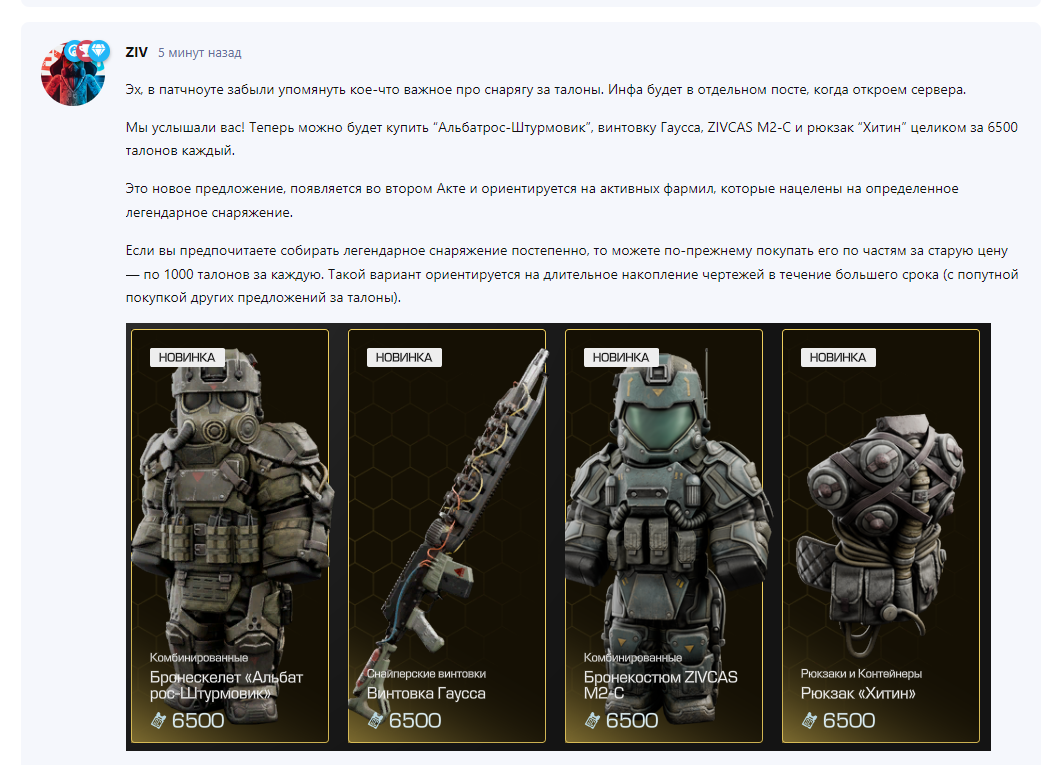Open ZIV's profile avatar picture
Viewport: 1055px width, 765px height.
[73, 74]
